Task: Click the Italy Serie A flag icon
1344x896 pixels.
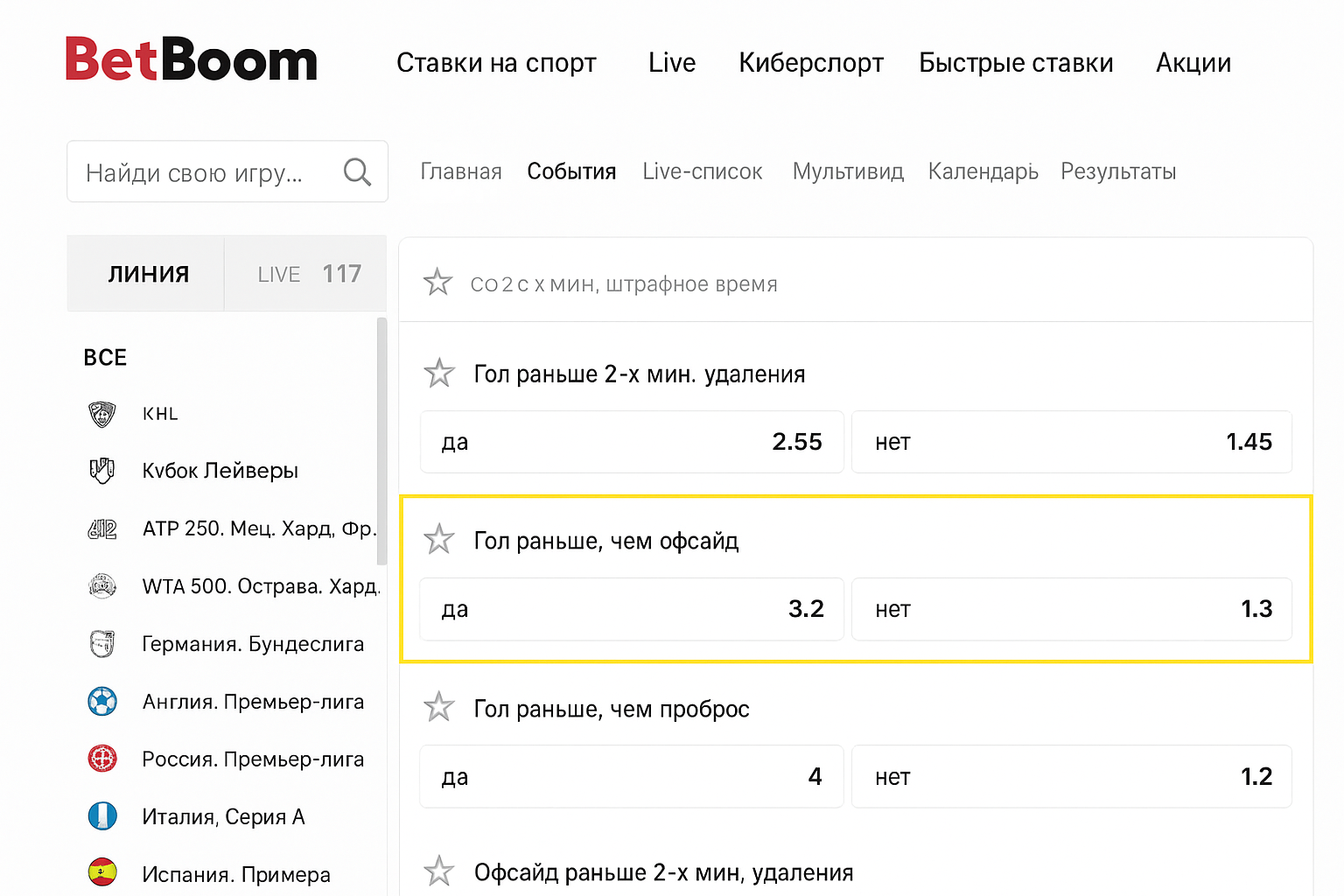Action: pyautogui.click(x=102, y=816)
